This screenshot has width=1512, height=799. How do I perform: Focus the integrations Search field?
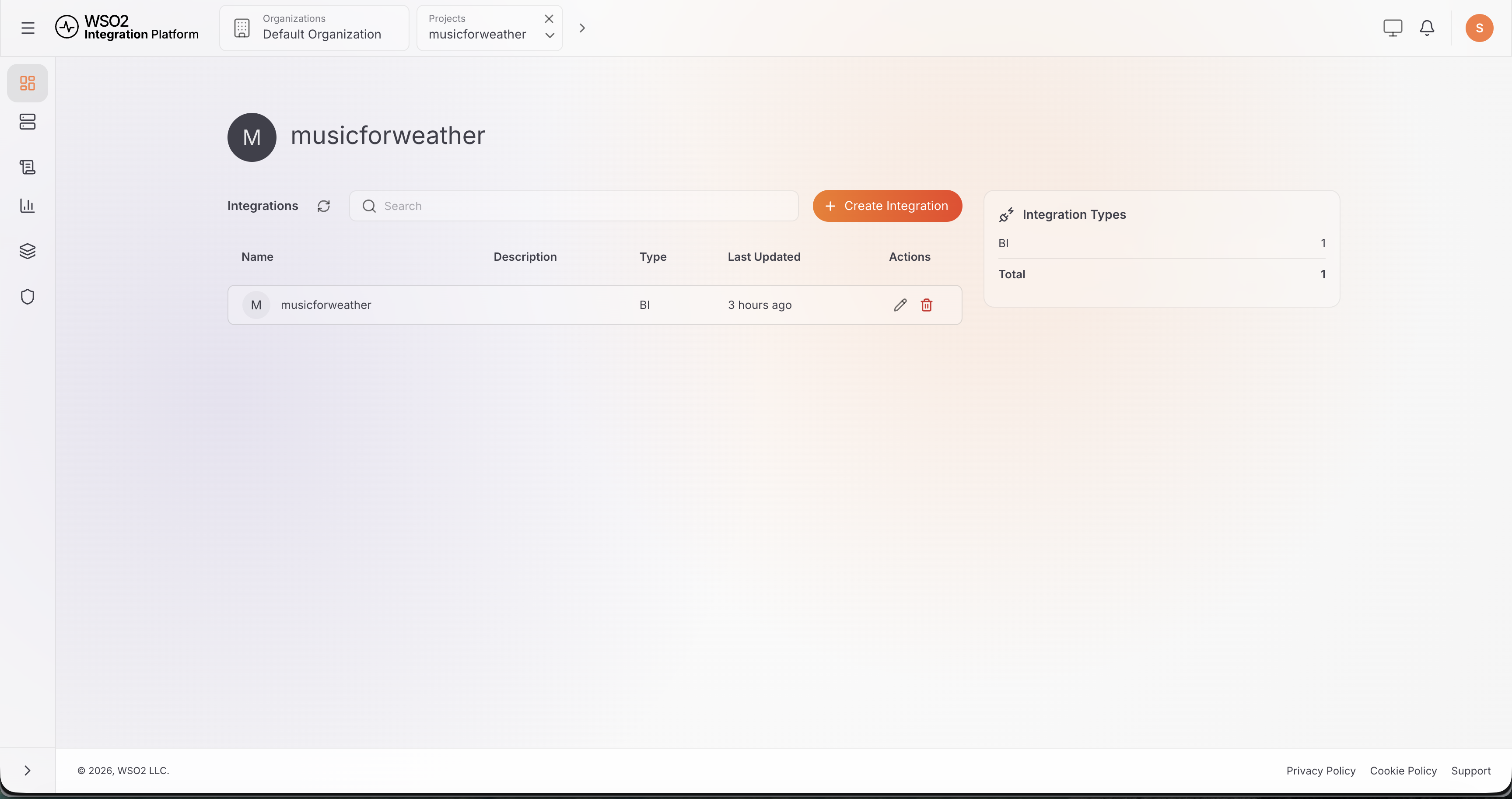tap(574, 206)
